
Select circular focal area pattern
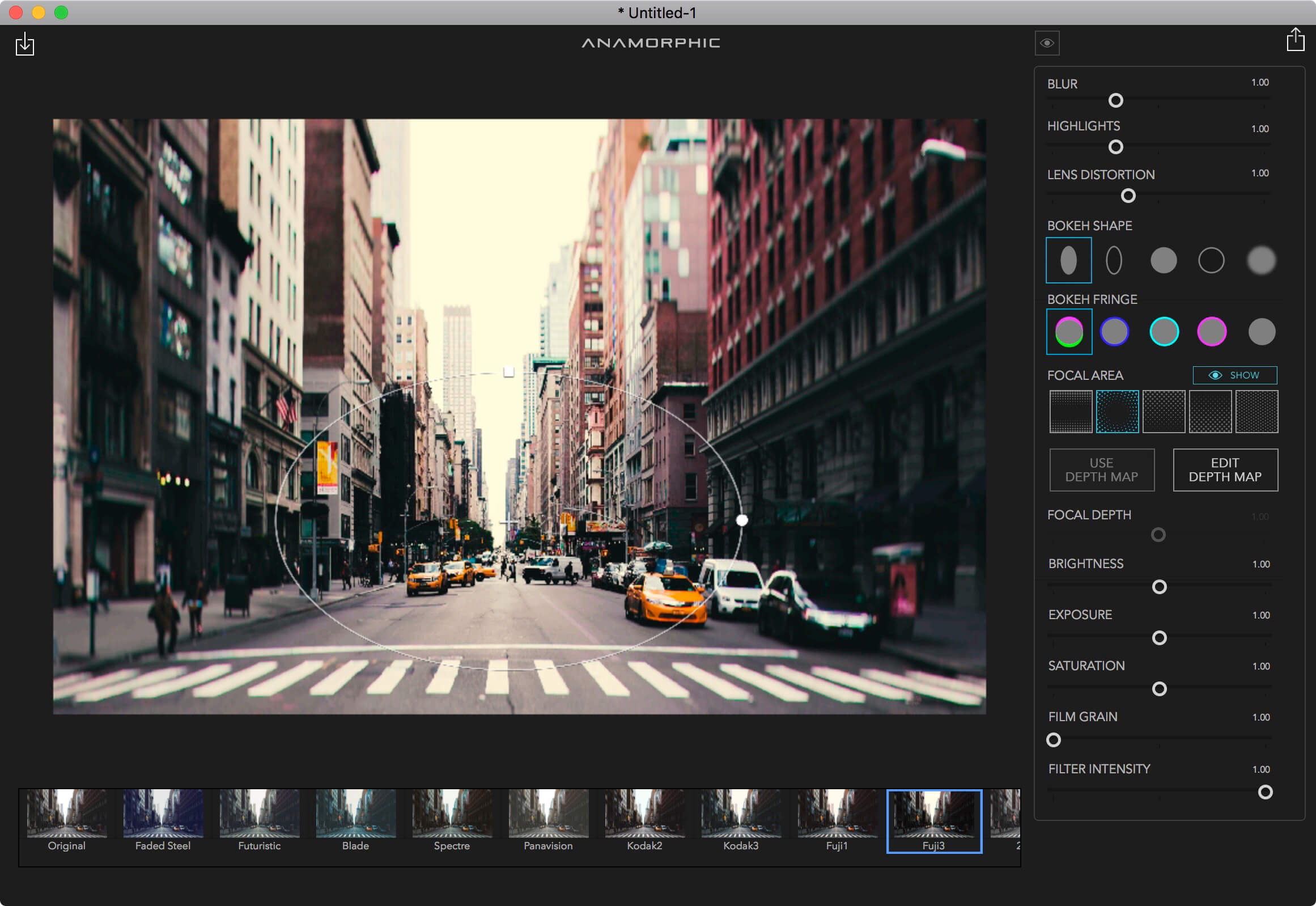tap(1117, 412)
